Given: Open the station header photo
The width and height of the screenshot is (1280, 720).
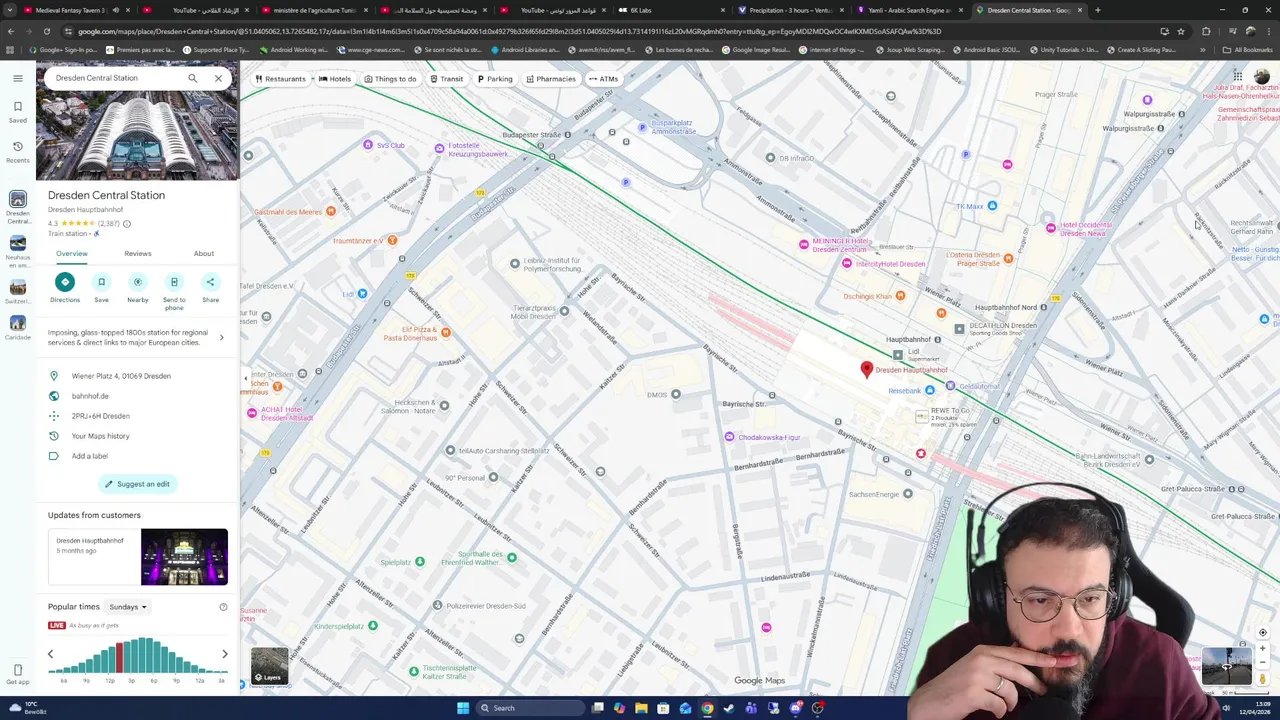Looking at the screenshot, I should point(138,137).
